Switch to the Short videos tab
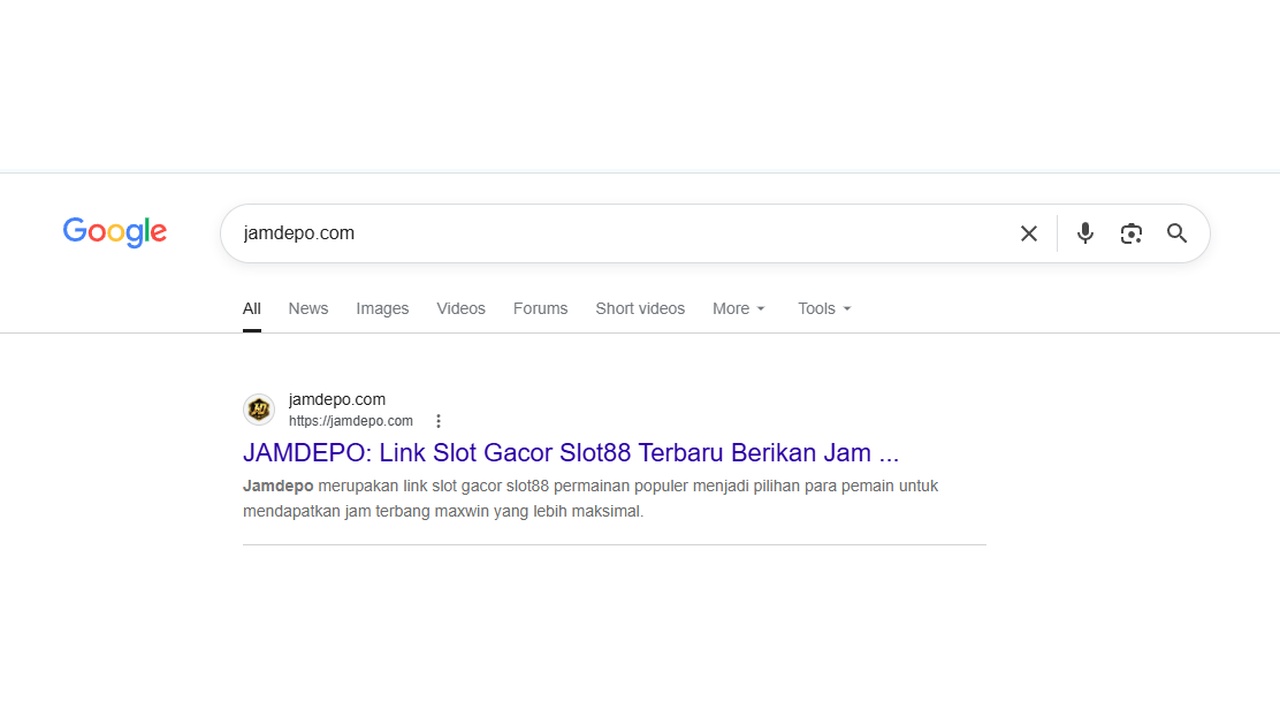The height and width of the screenshot is (720, 1280). (640, 308)
